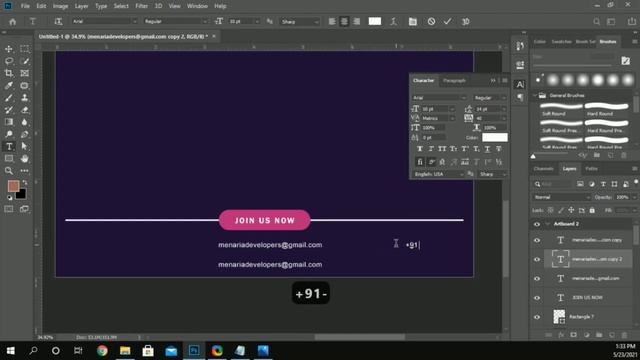This screenshot has height=360, width=640.
Task: Select the Rectangular Marquee tool
Action: click(x=24, y=49)
